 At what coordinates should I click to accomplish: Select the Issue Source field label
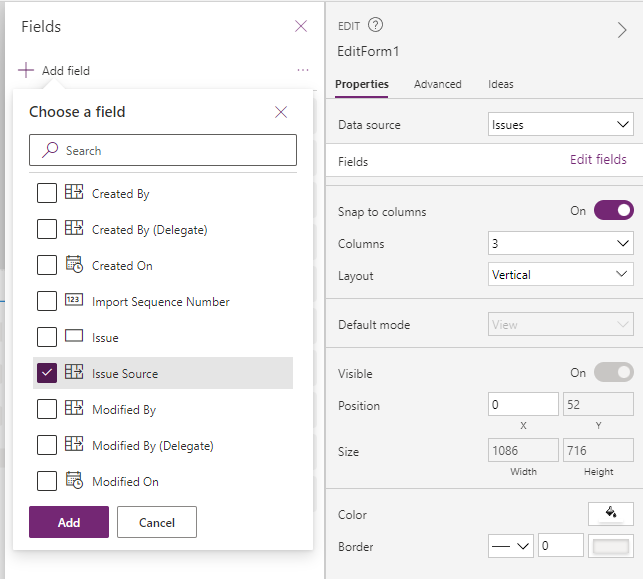click(125, 374)
